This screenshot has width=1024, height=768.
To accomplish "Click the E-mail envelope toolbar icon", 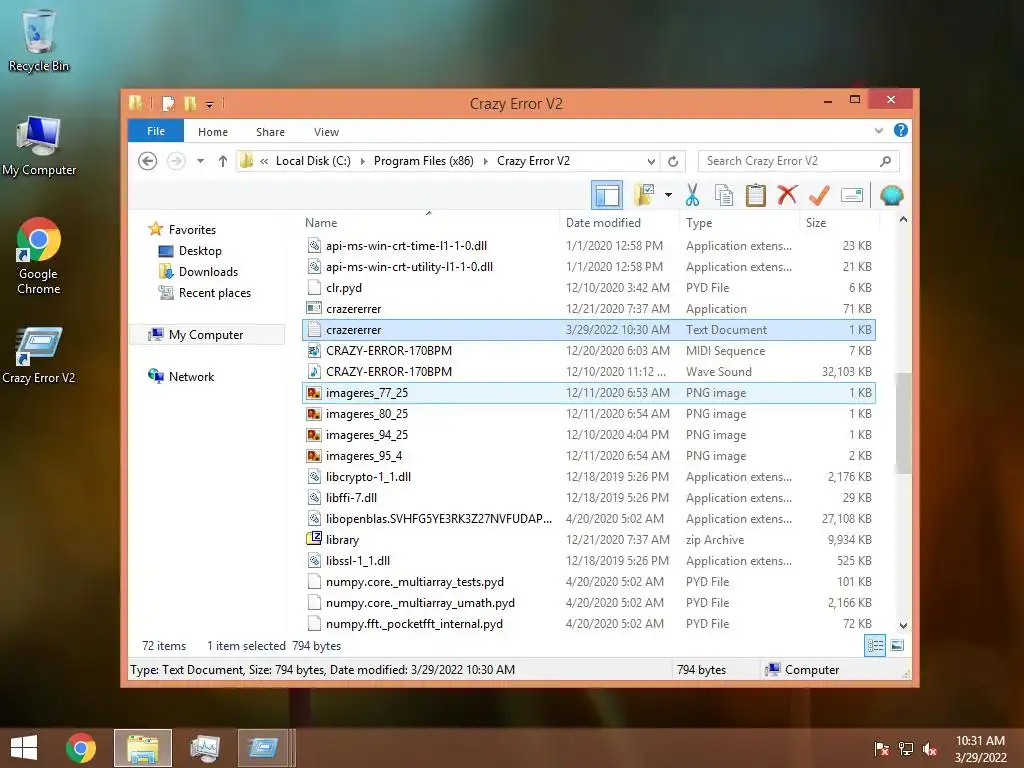I will pos(852,195).
